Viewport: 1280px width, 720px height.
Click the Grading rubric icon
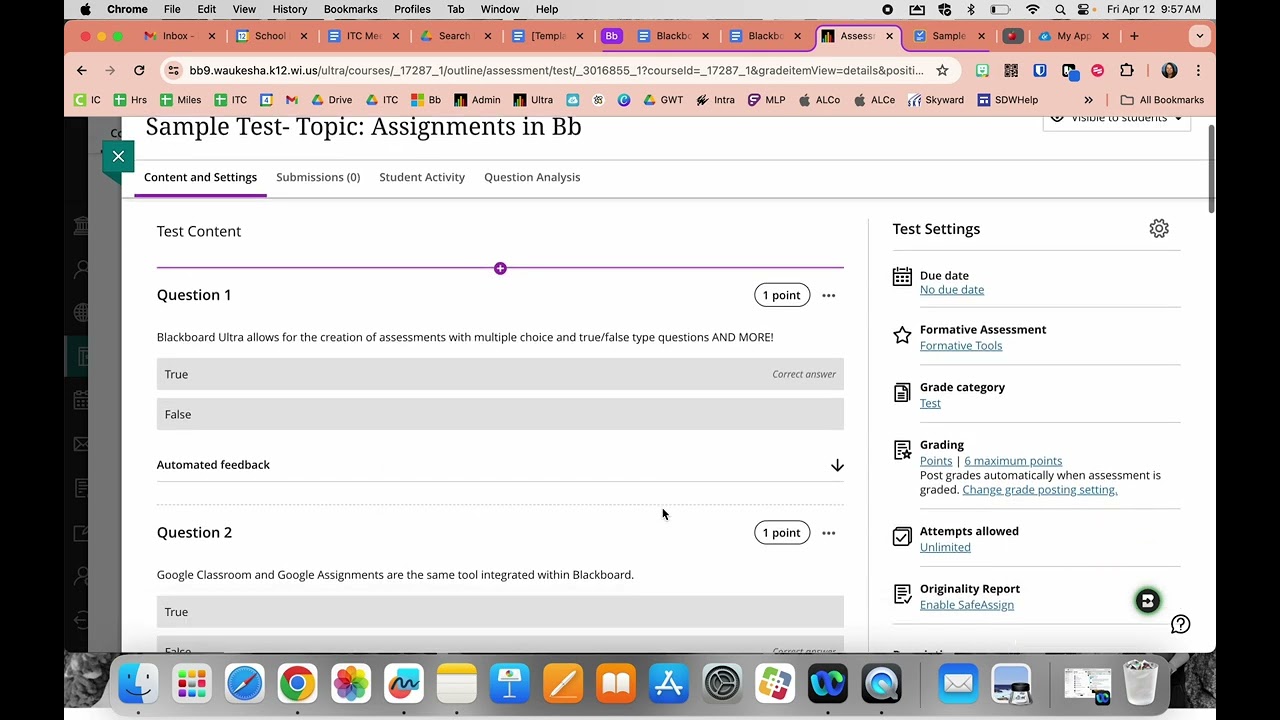tap(902, 451)
